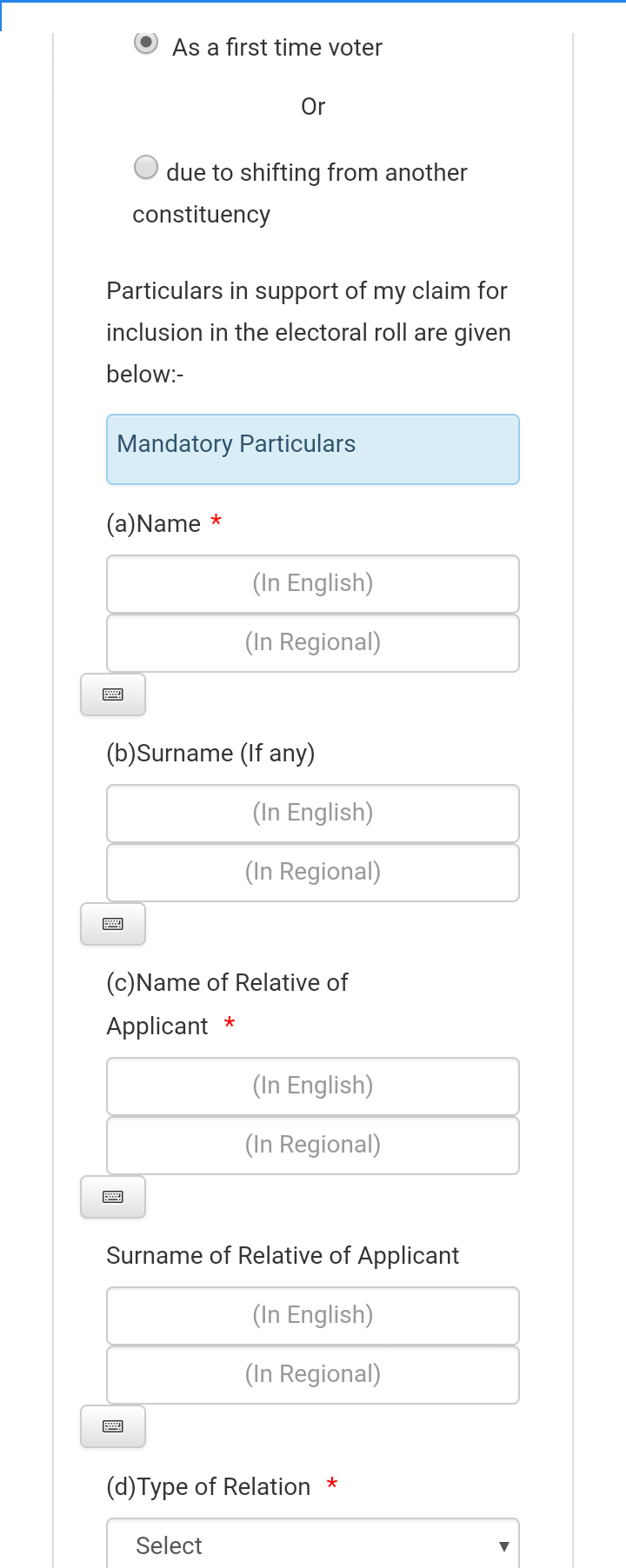Viewport: 626px width, 1568px height.
Task: Click Surname of Relative Regional field
Action: pyautogui.click(x=313, y=1374)
